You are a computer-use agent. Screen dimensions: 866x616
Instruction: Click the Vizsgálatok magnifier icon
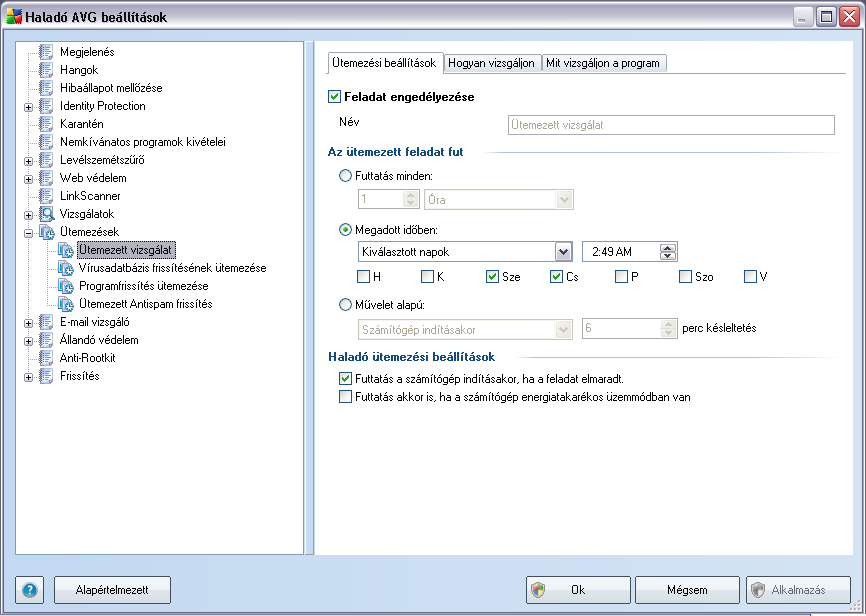(46, 214)
